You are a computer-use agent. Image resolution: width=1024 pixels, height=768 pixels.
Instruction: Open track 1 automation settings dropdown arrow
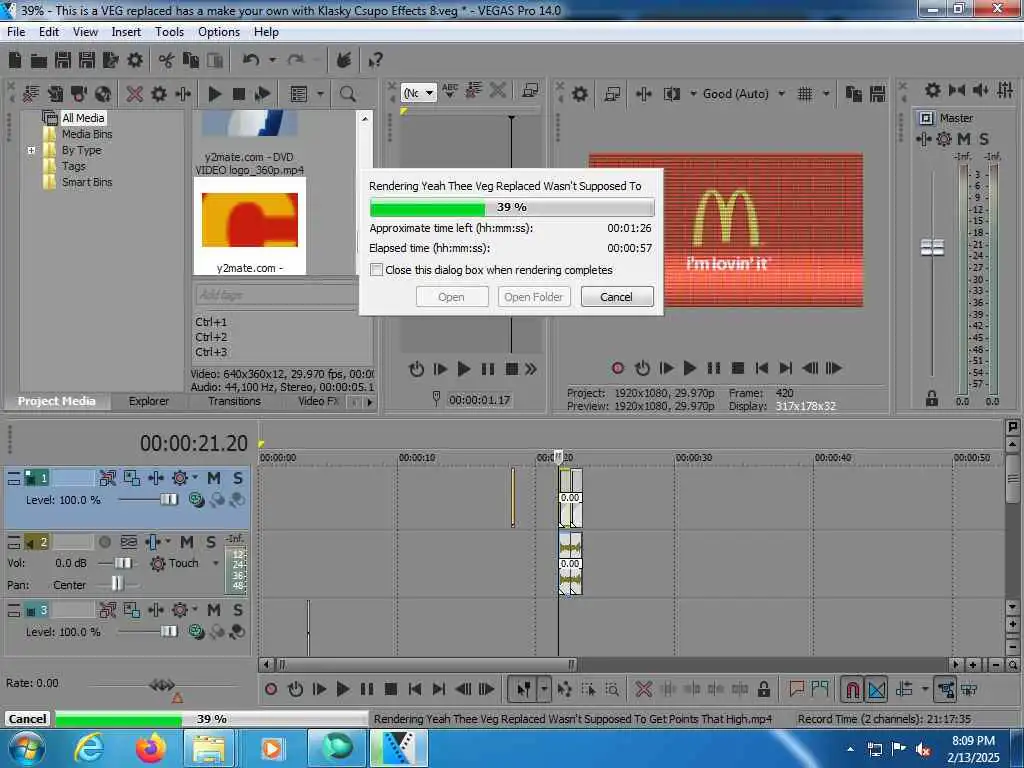pyautogui.click(x=195, y=478)
